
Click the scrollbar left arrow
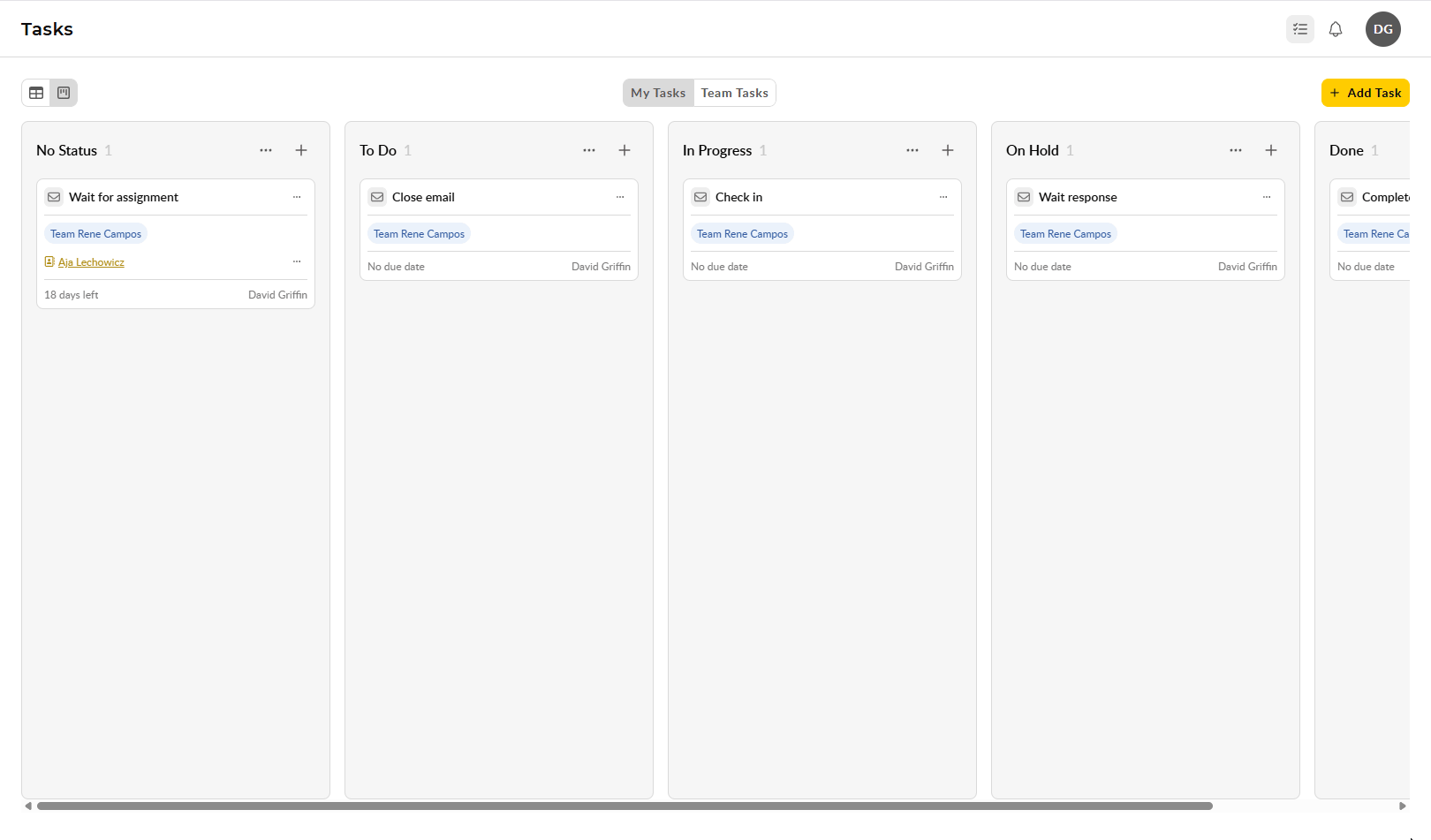28,806
